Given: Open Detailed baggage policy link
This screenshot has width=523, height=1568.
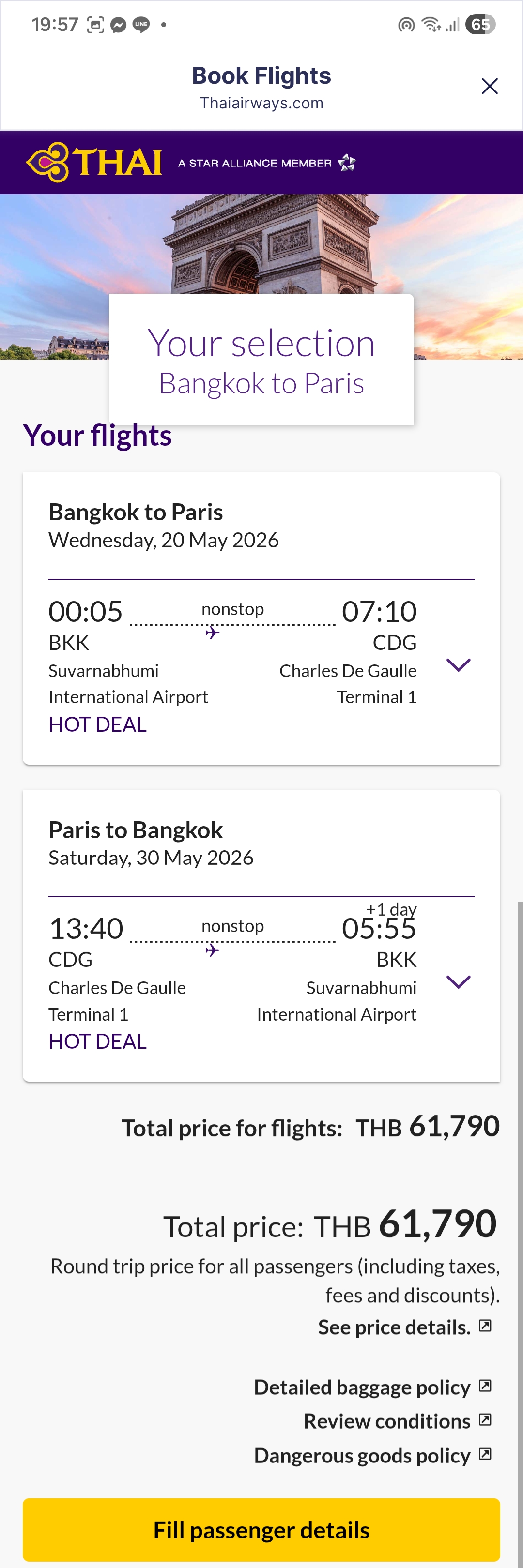Looking at the screenshot, I should coord(362,1387).
